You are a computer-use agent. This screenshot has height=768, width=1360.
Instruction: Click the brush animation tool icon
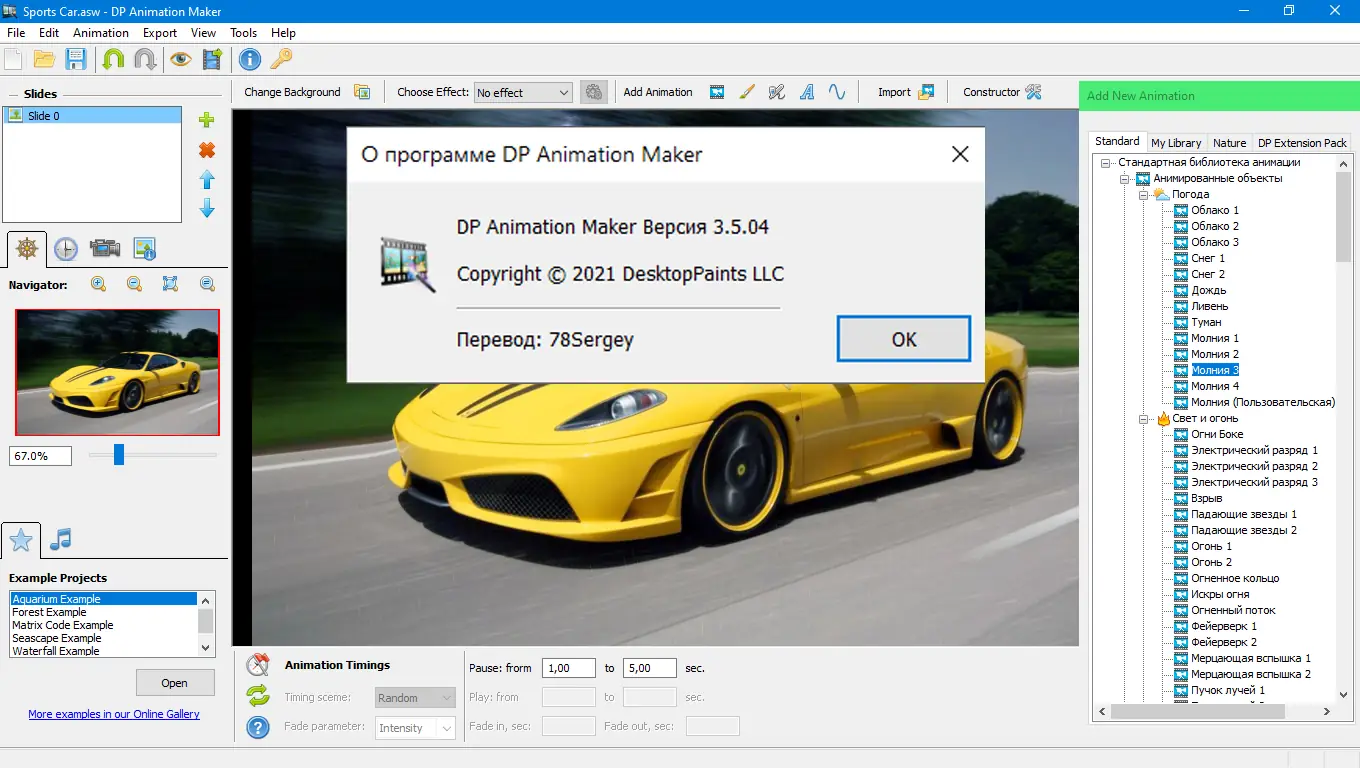coord(747,92)
